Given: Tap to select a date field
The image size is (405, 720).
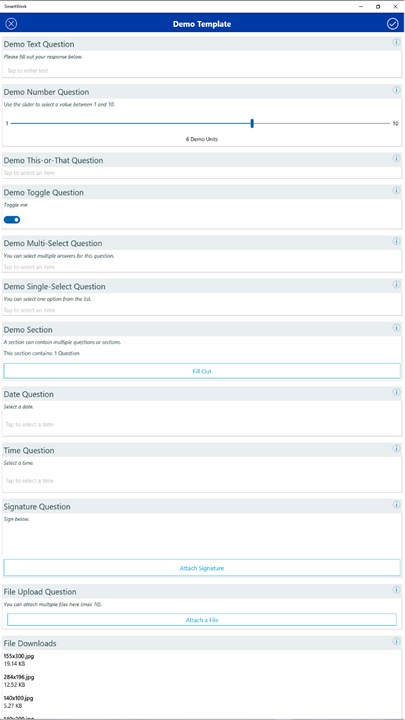Looking at the screenshot, I should click(x=202, y=425).
